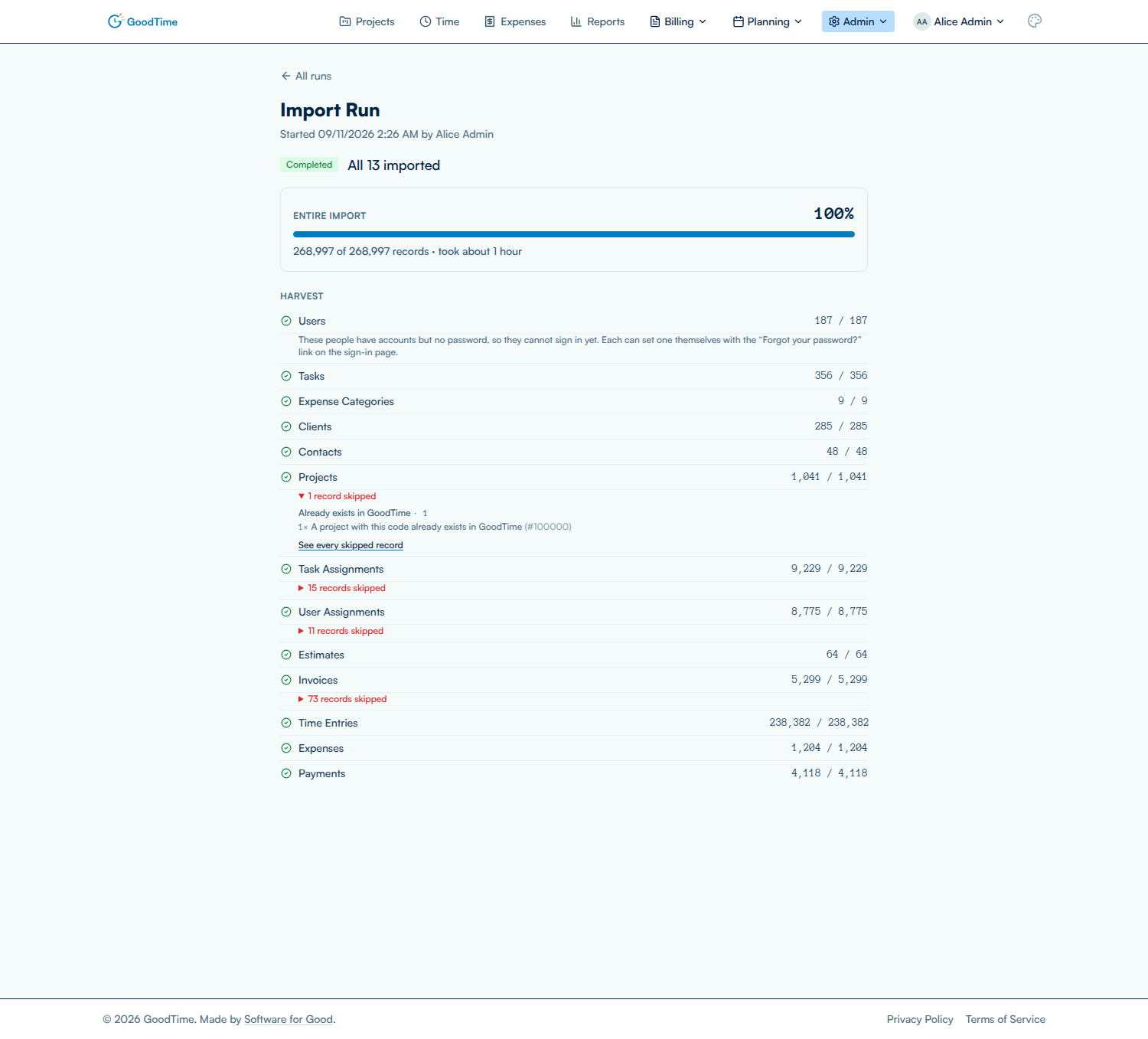Click the Entire Import progress bar
Image resolution: width=1148 pixels, height=1039 pixels.
click(574, 234)
